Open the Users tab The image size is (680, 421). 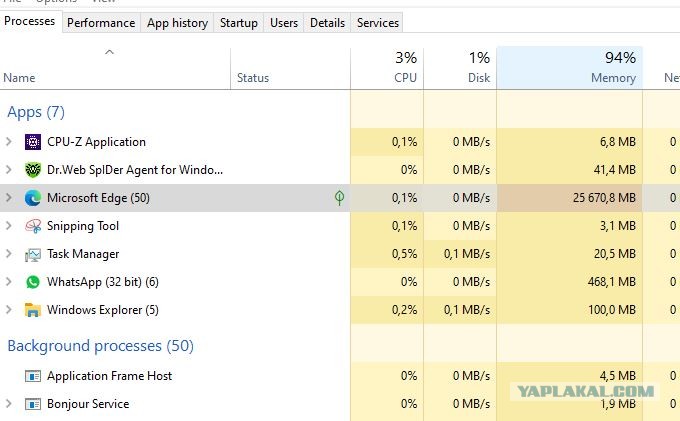(284, 23)
